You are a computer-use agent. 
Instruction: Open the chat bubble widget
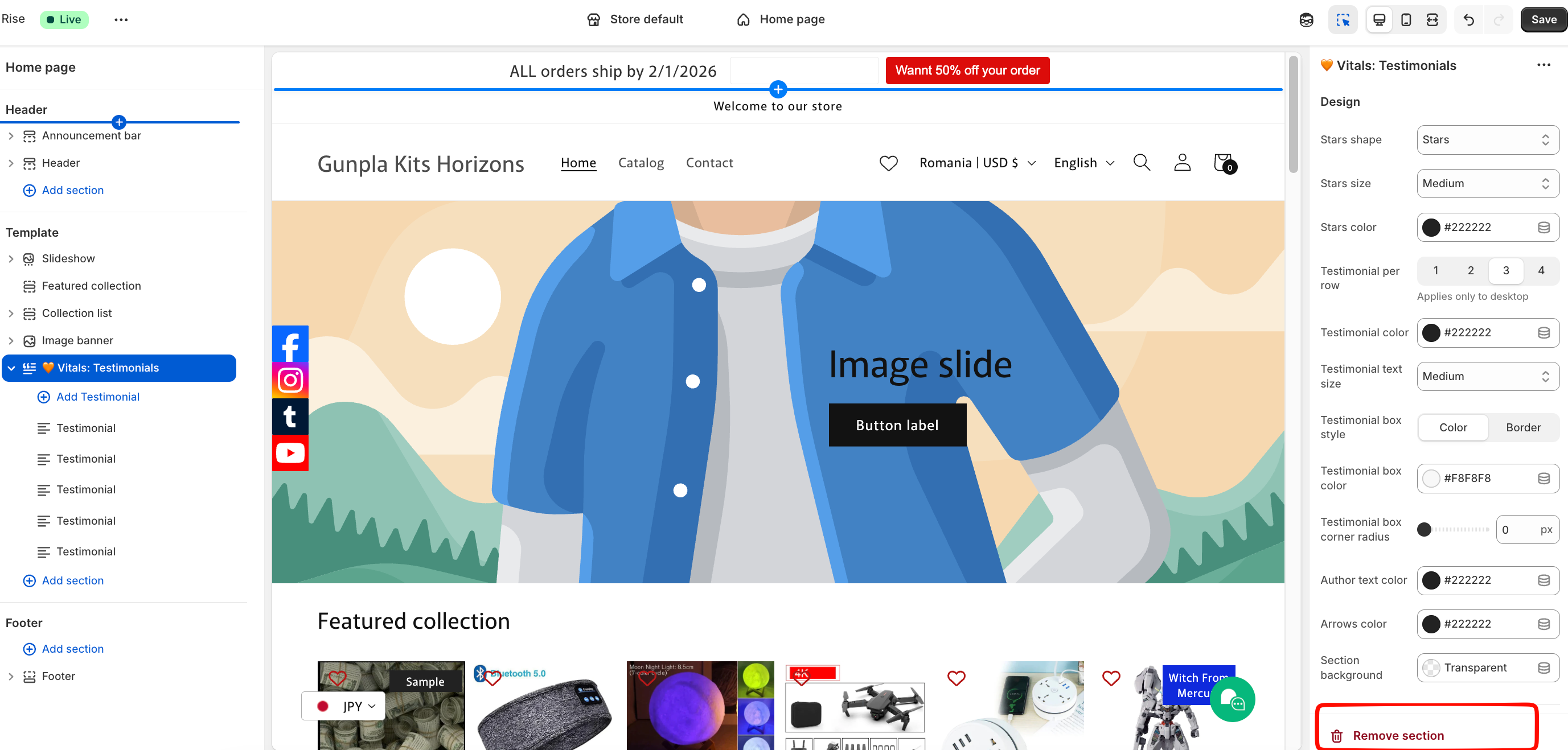click(1232, 699)
